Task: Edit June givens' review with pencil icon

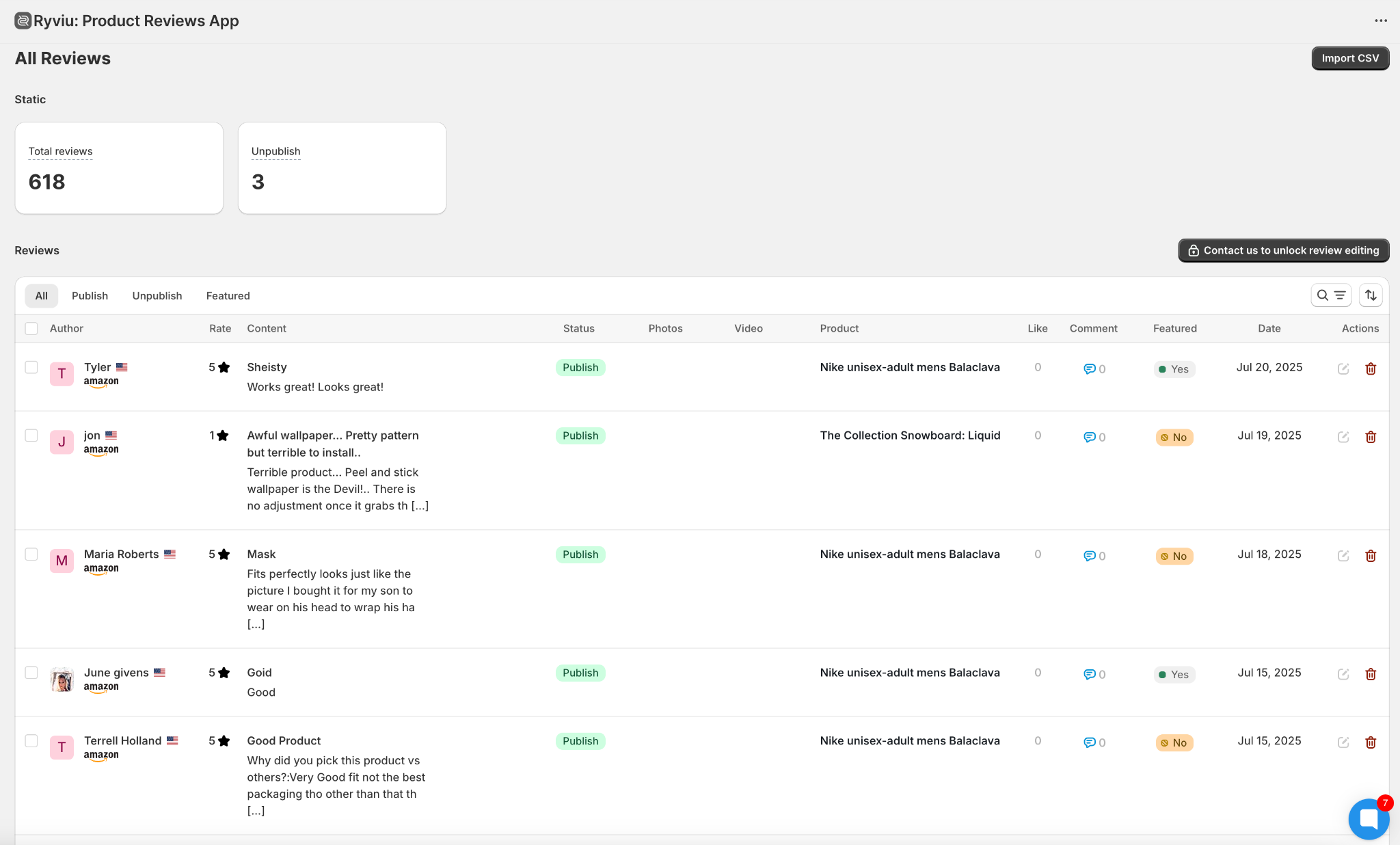Action: (1343, 675)
